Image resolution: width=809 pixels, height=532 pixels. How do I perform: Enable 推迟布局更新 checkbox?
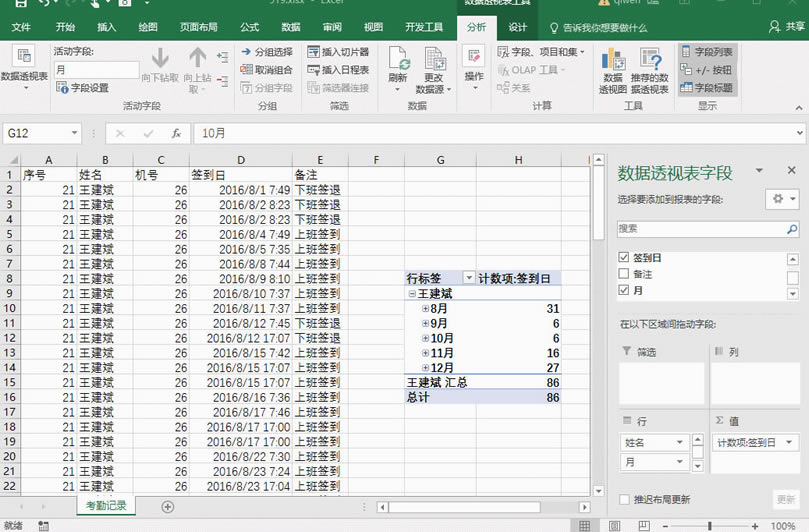click(626, 499)
